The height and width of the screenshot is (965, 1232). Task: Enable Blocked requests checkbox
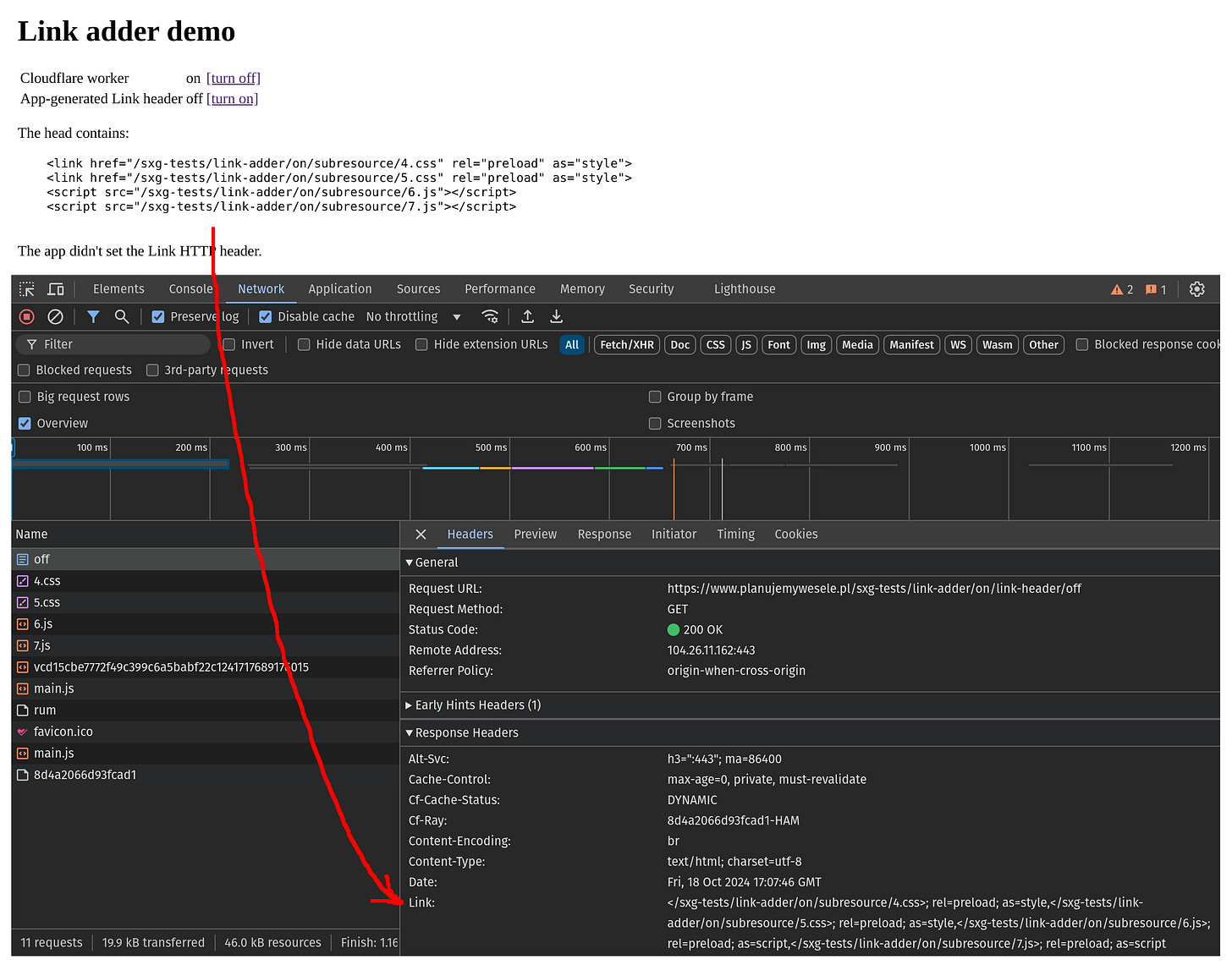(x=24, y=370)
